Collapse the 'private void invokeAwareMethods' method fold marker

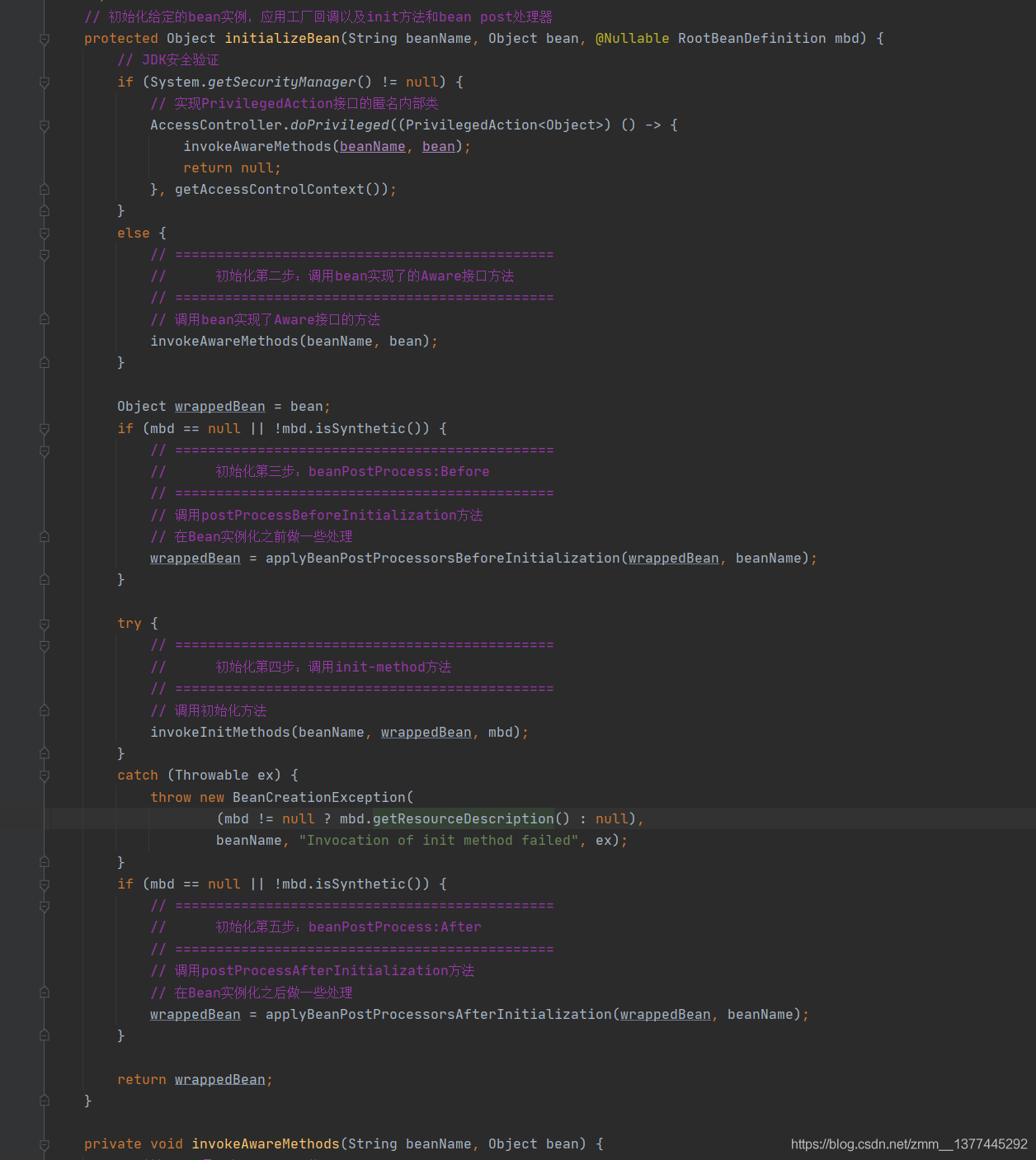tap(45, 1145)
